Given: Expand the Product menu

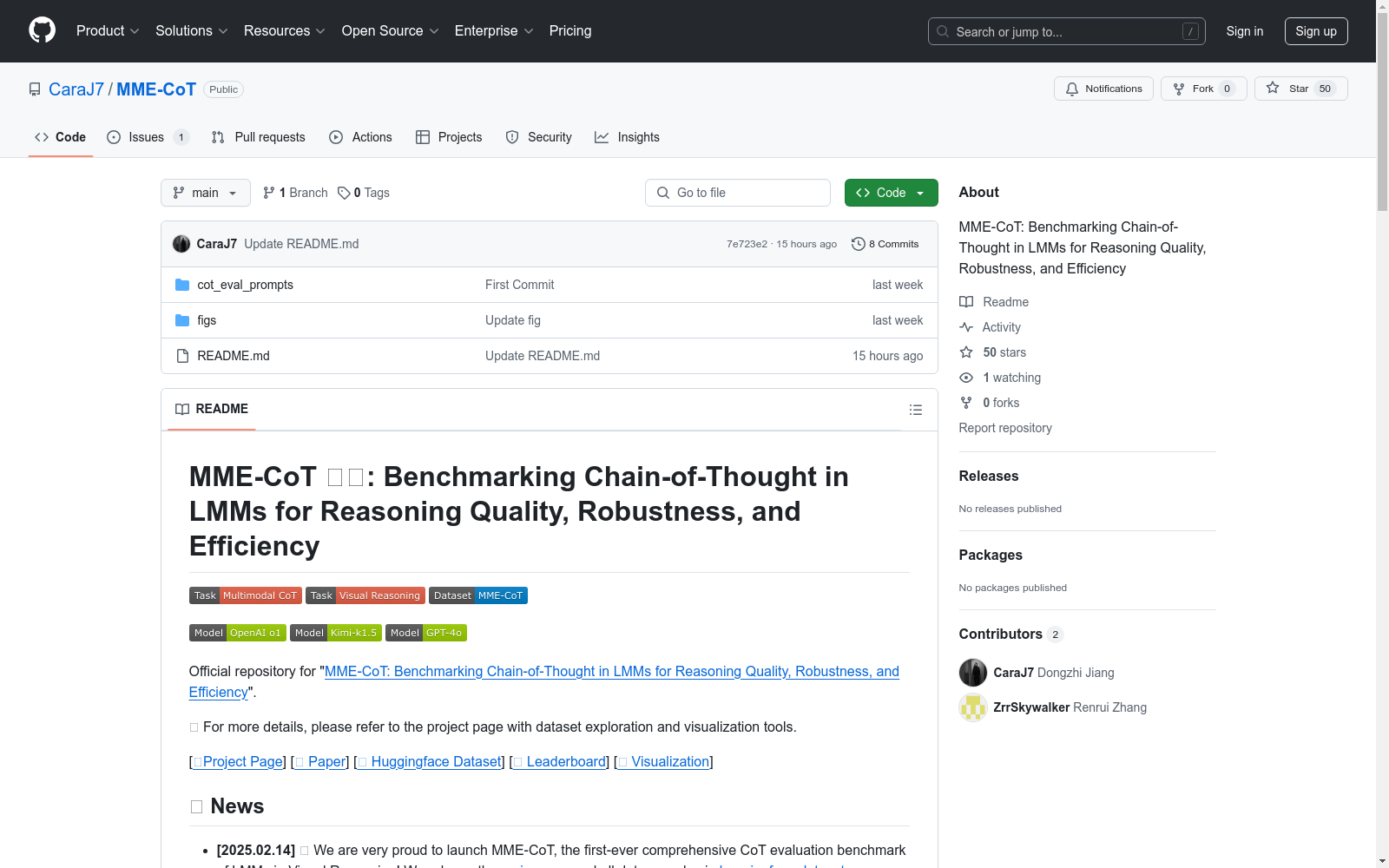Looking at the screenshot, I should coord(108,31).
